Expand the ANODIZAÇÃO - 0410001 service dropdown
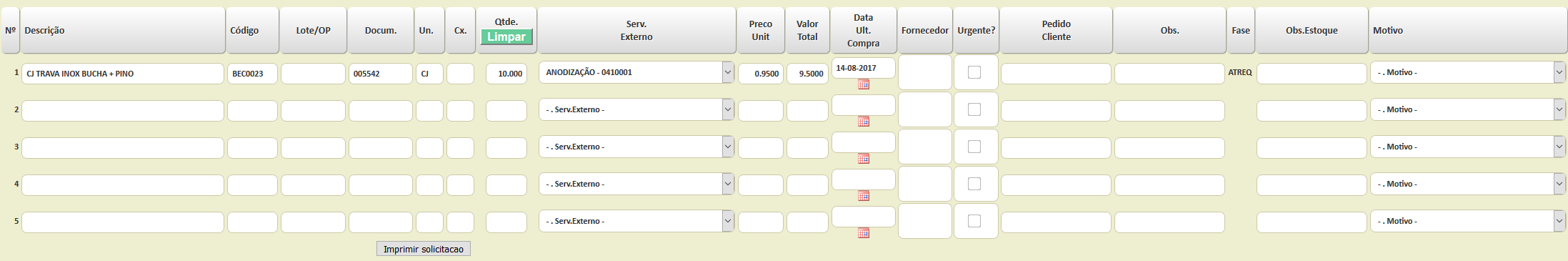 (636, 72)
